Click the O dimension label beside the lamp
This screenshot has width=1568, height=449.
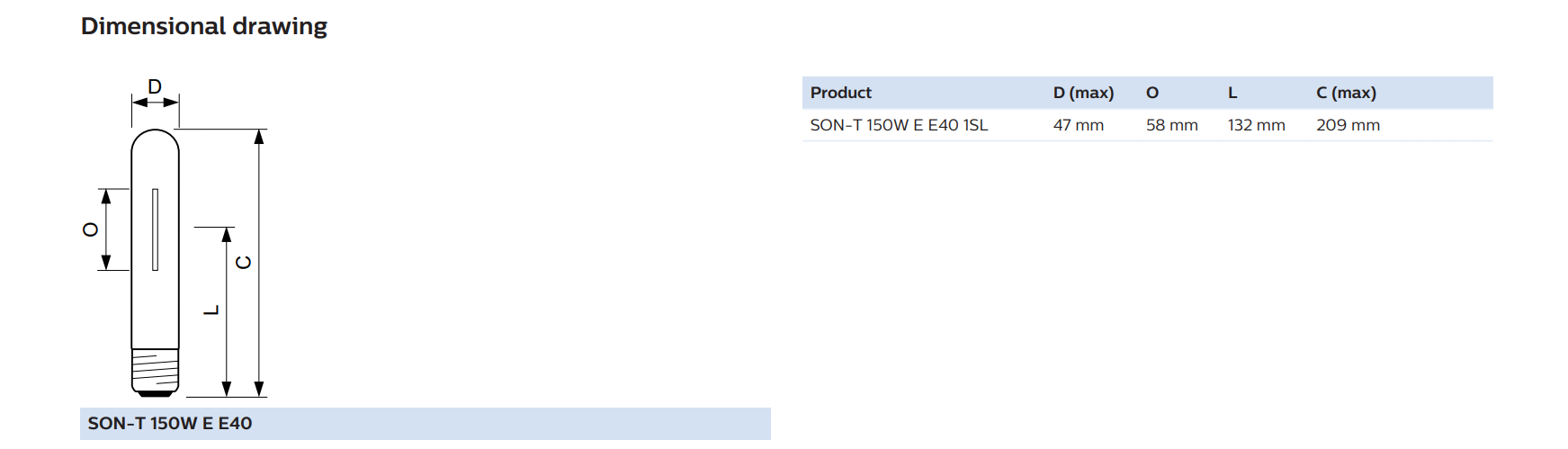(x=90, y=229)
